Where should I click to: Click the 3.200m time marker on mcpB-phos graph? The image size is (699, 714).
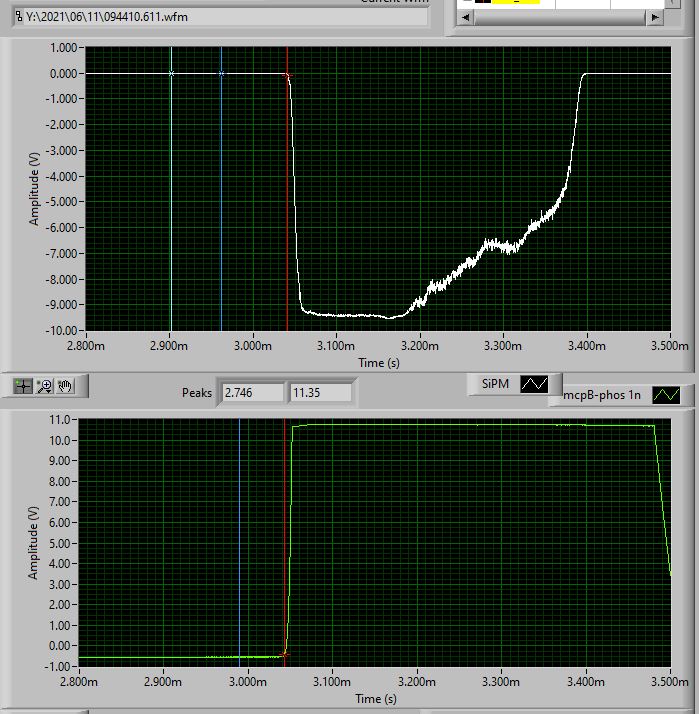[417, 682]
